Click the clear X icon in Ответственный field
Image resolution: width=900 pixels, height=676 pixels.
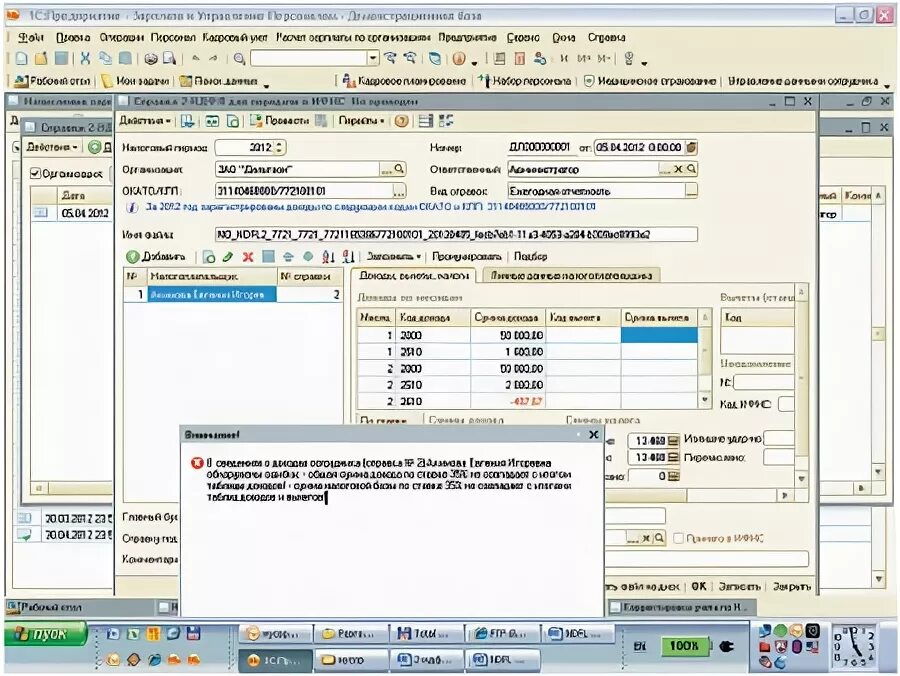click(x=678, y=169)
